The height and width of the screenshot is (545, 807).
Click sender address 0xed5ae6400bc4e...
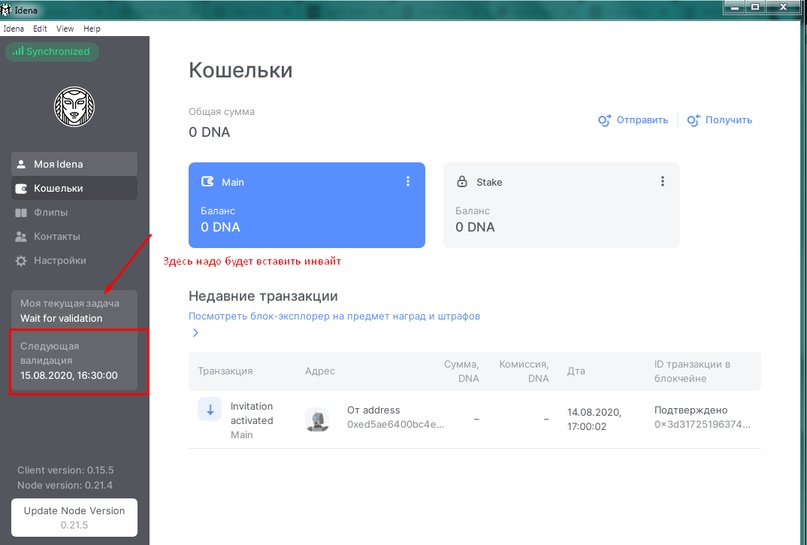[x=395, y=425]
